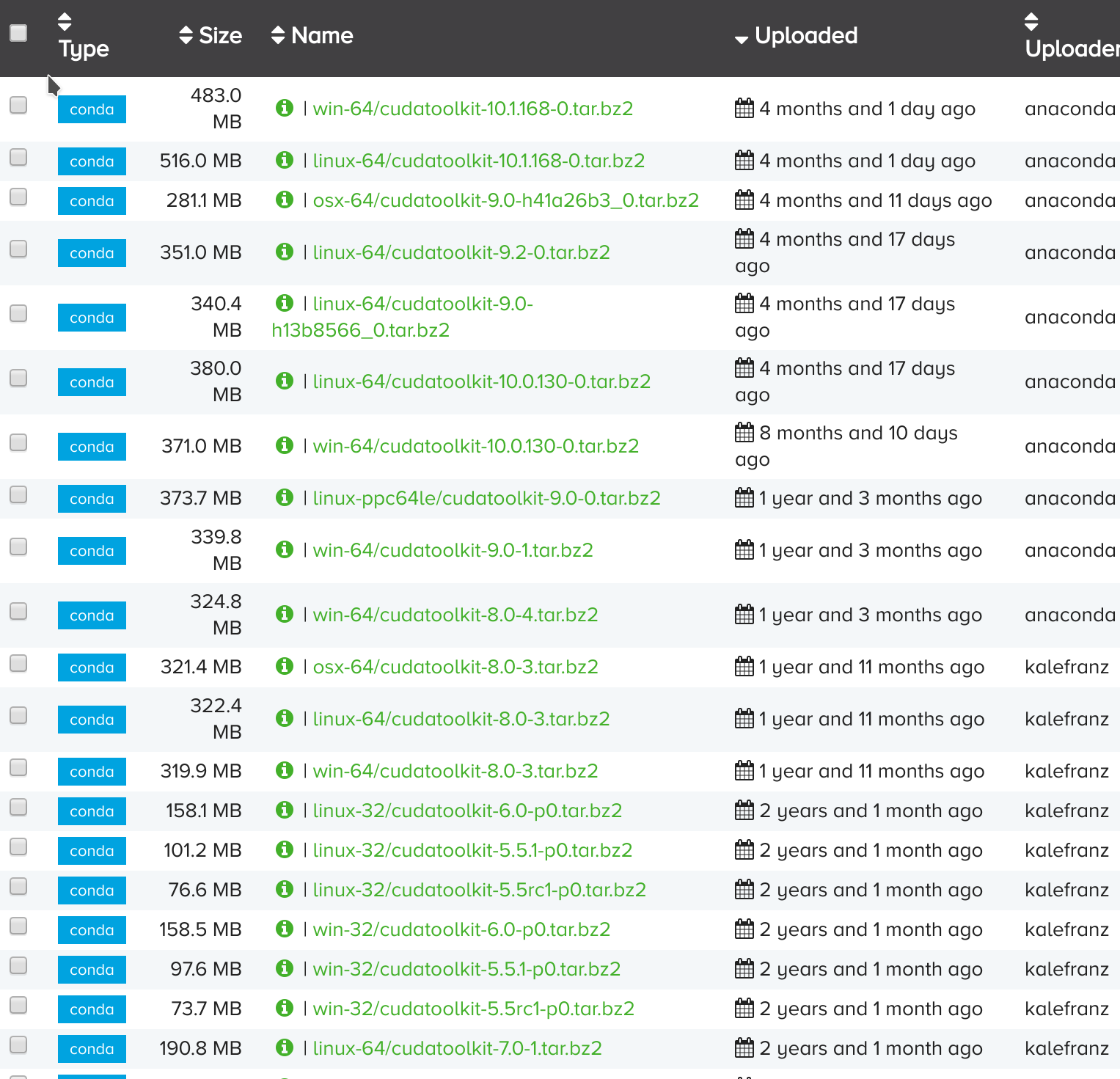Click the Uploaded column sort arrow
The height and width of the screenshot is (1079, 1120).
(x=742, y=40)
